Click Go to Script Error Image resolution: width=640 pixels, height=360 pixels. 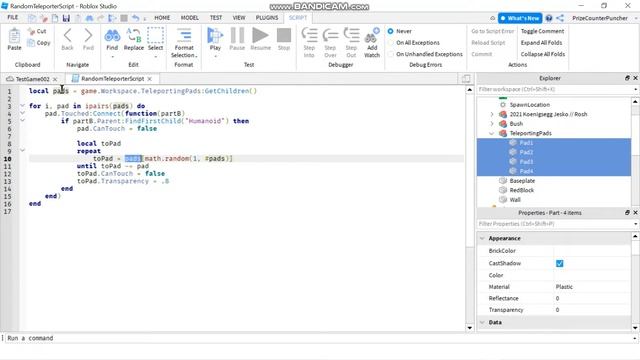(x=493, y=31)
